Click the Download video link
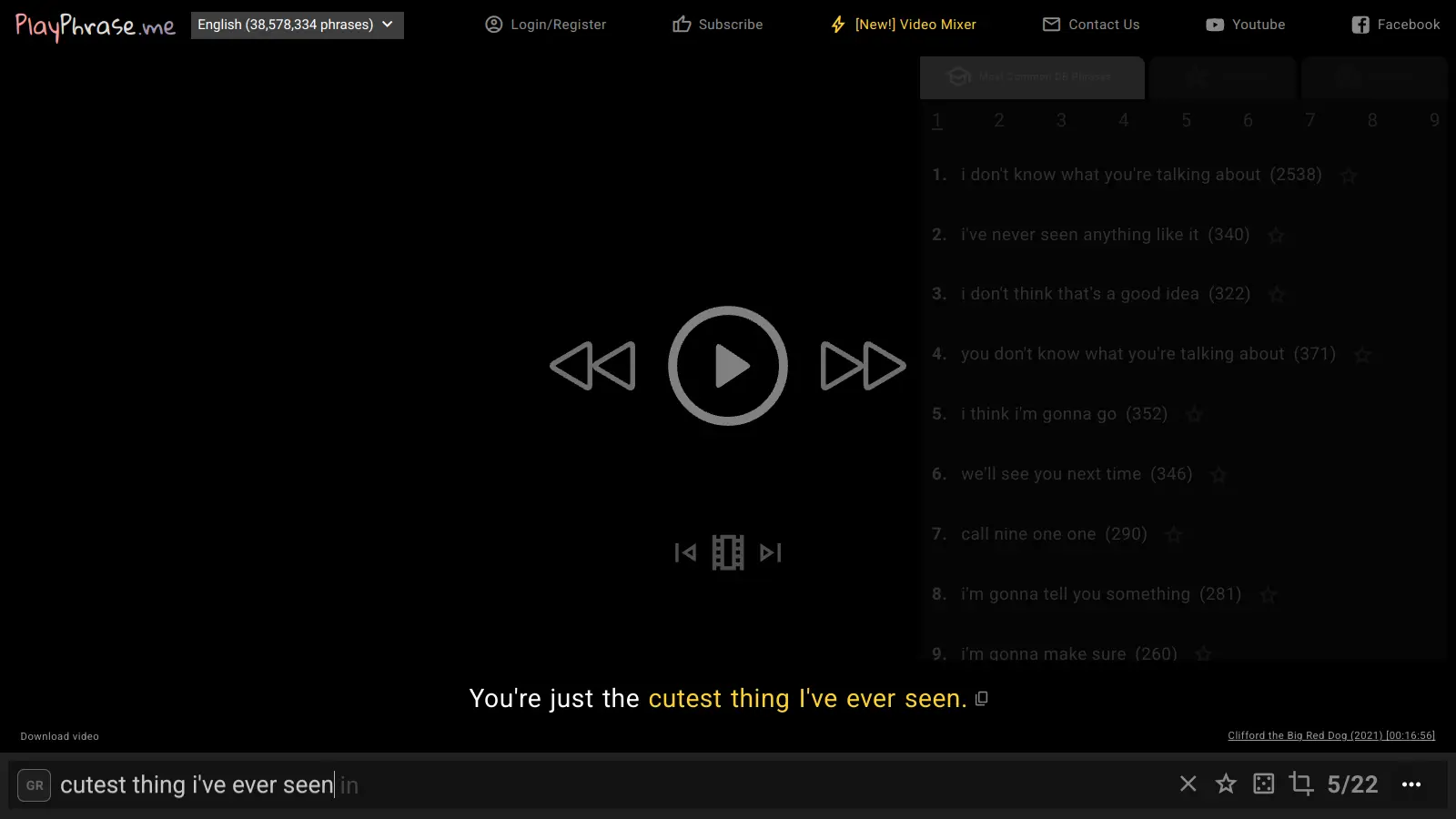Image resolution: width=1456 pixels, height=819 pixels. pos(59,736)
